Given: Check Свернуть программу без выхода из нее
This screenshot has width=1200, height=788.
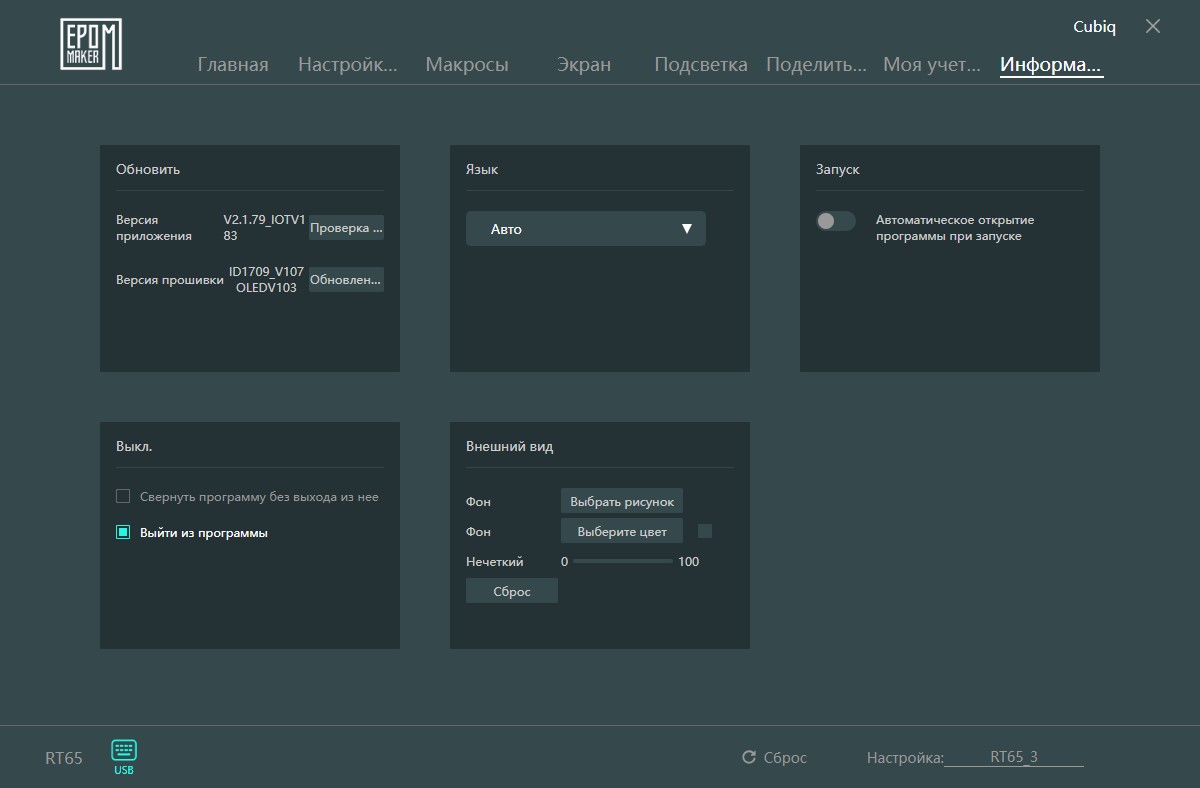Looking at the screenshot, I should 123,496.
